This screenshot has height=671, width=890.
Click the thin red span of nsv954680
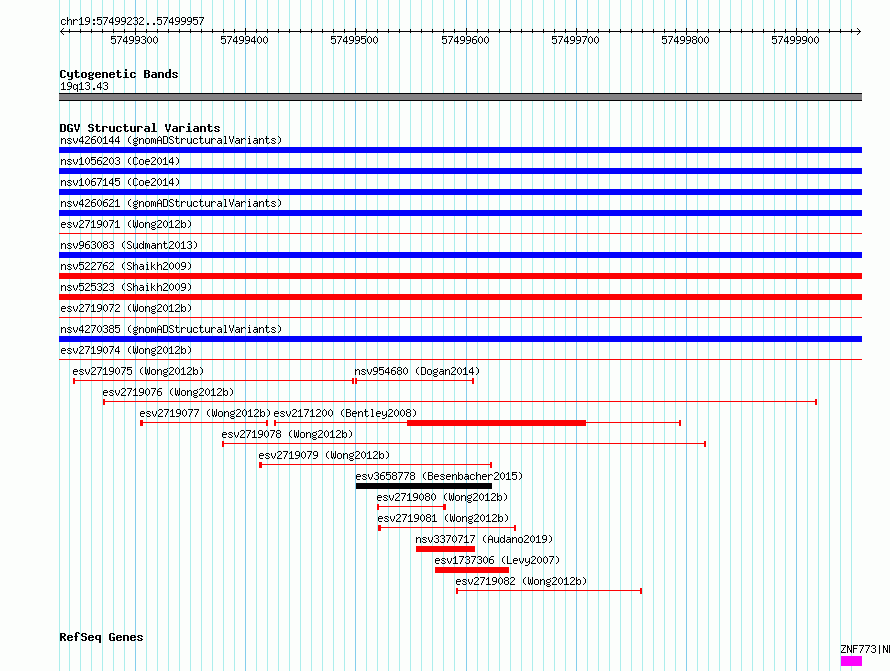pos(414,381)
